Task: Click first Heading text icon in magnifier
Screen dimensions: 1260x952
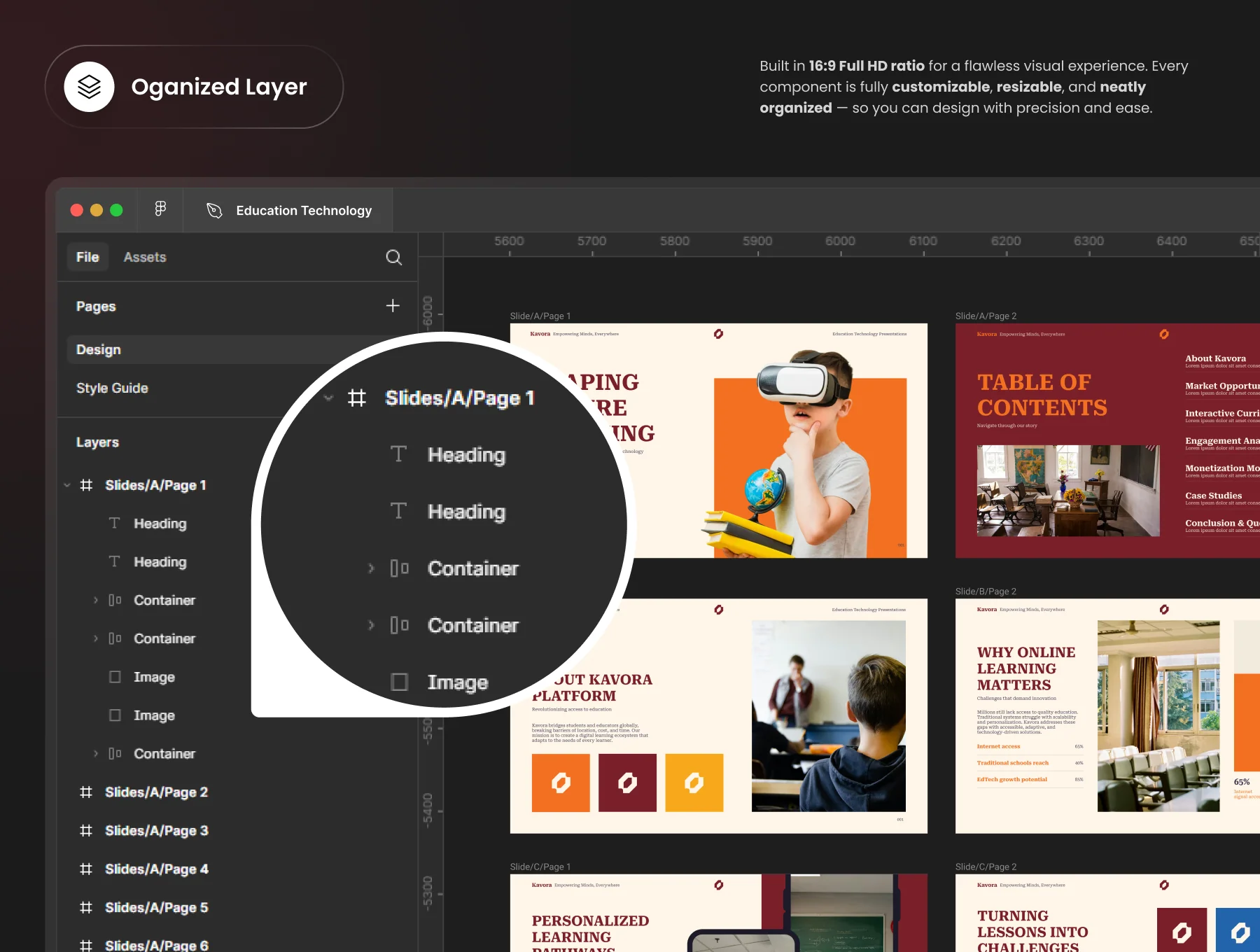Action: tap(398, 454)
